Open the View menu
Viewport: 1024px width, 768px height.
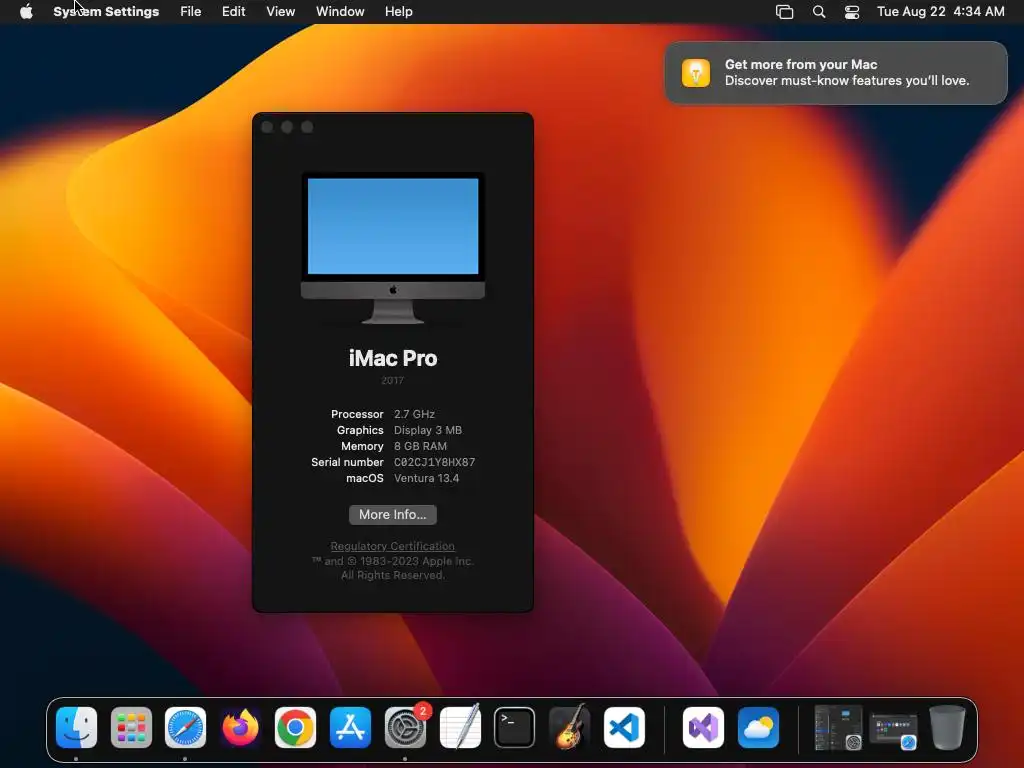[x=281, y=12]
